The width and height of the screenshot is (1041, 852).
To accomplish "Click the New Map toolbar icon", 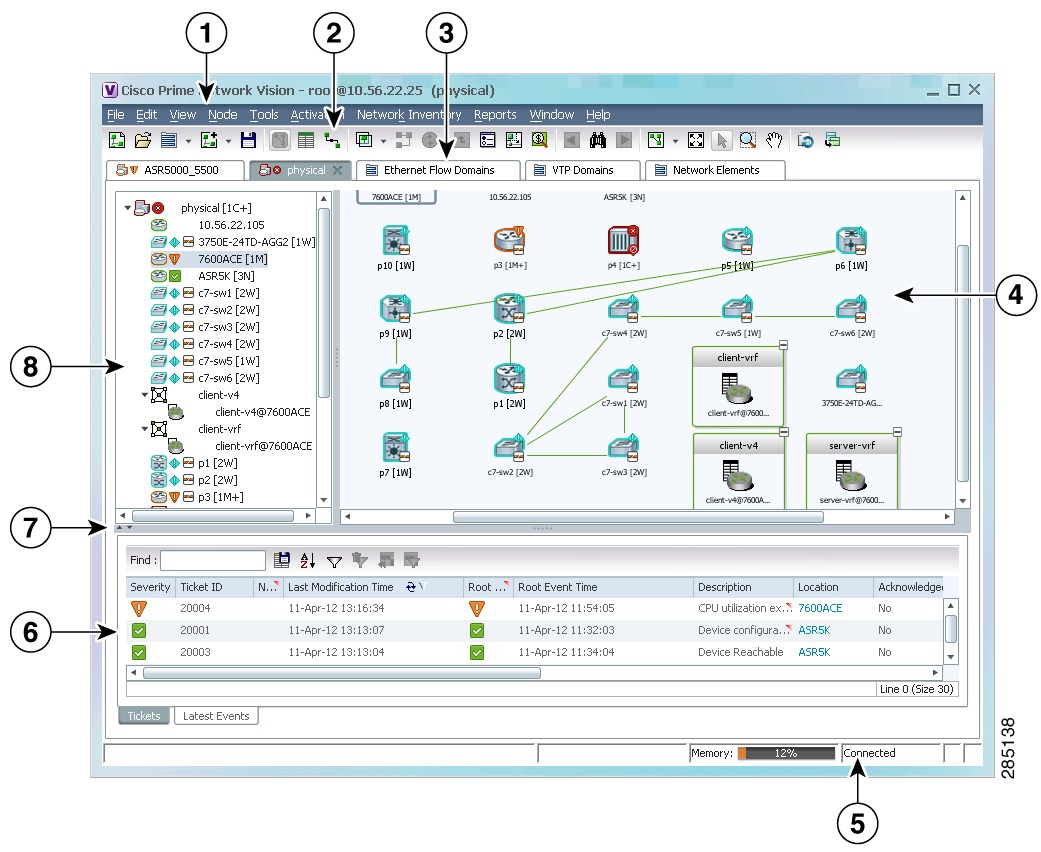I will click(117, 140).
